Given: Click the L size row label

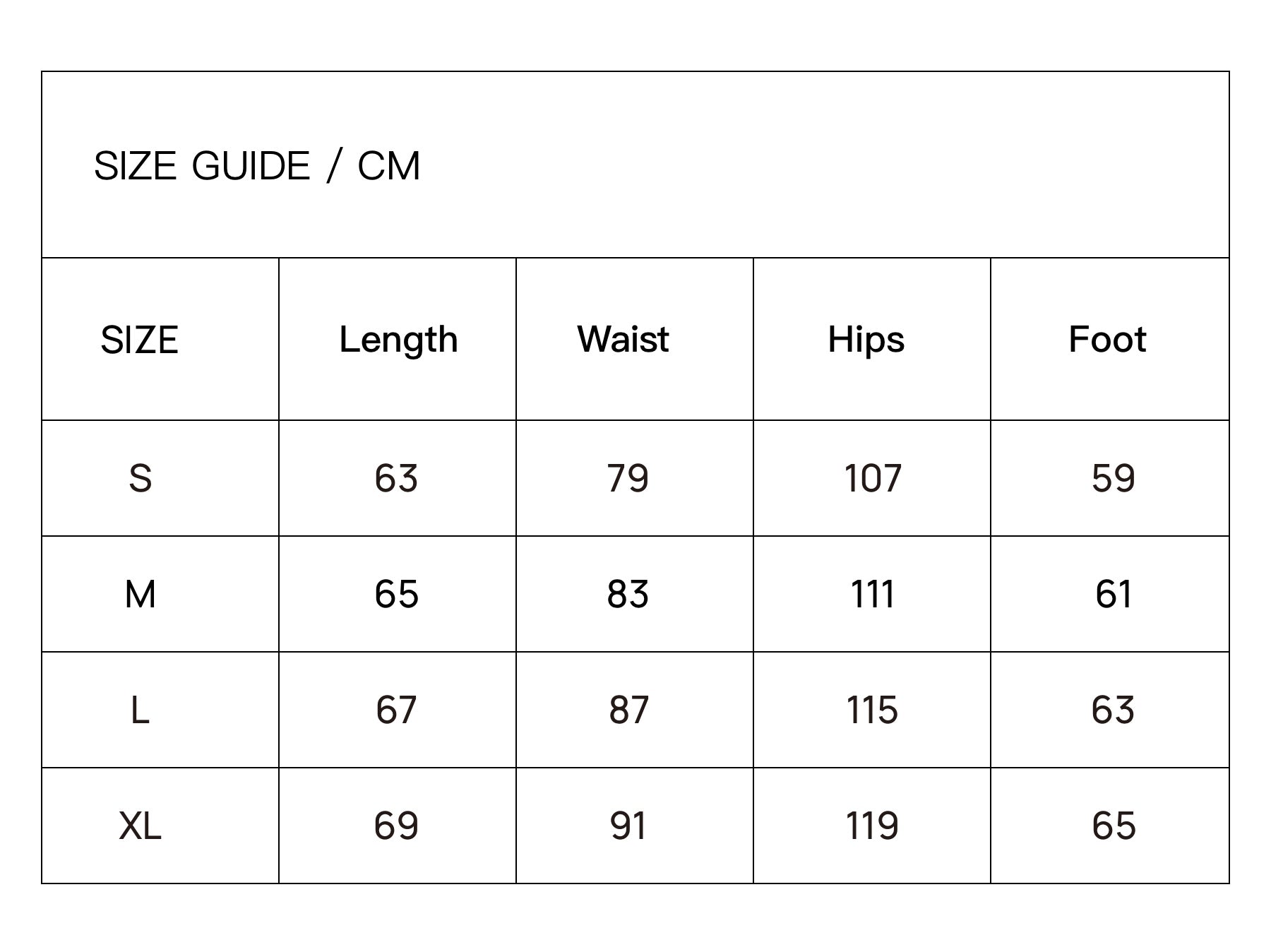Looking at the screenshot, I should pos(140,710).
